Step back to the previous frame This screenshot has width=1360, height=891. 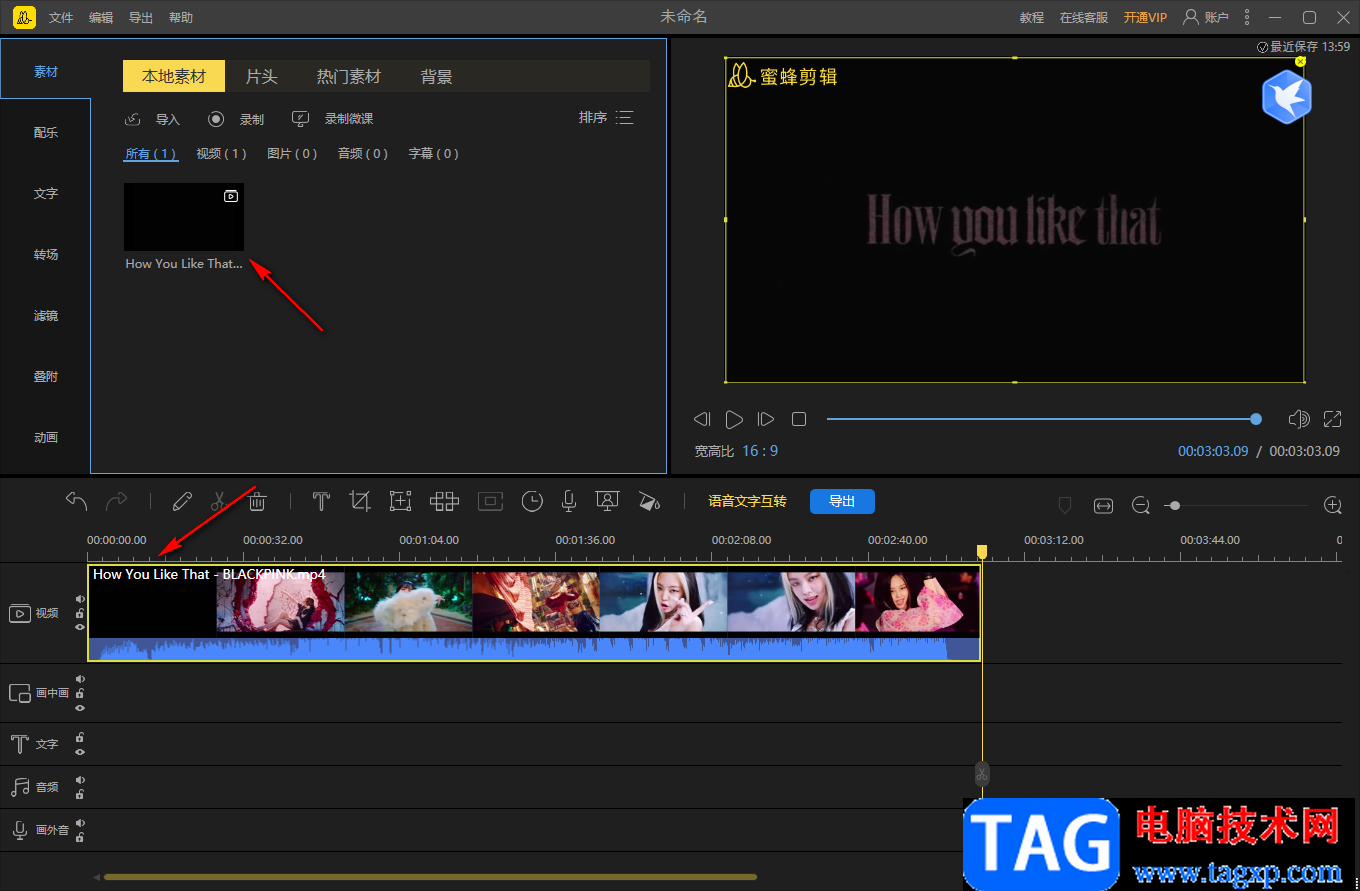click(702, 419)
